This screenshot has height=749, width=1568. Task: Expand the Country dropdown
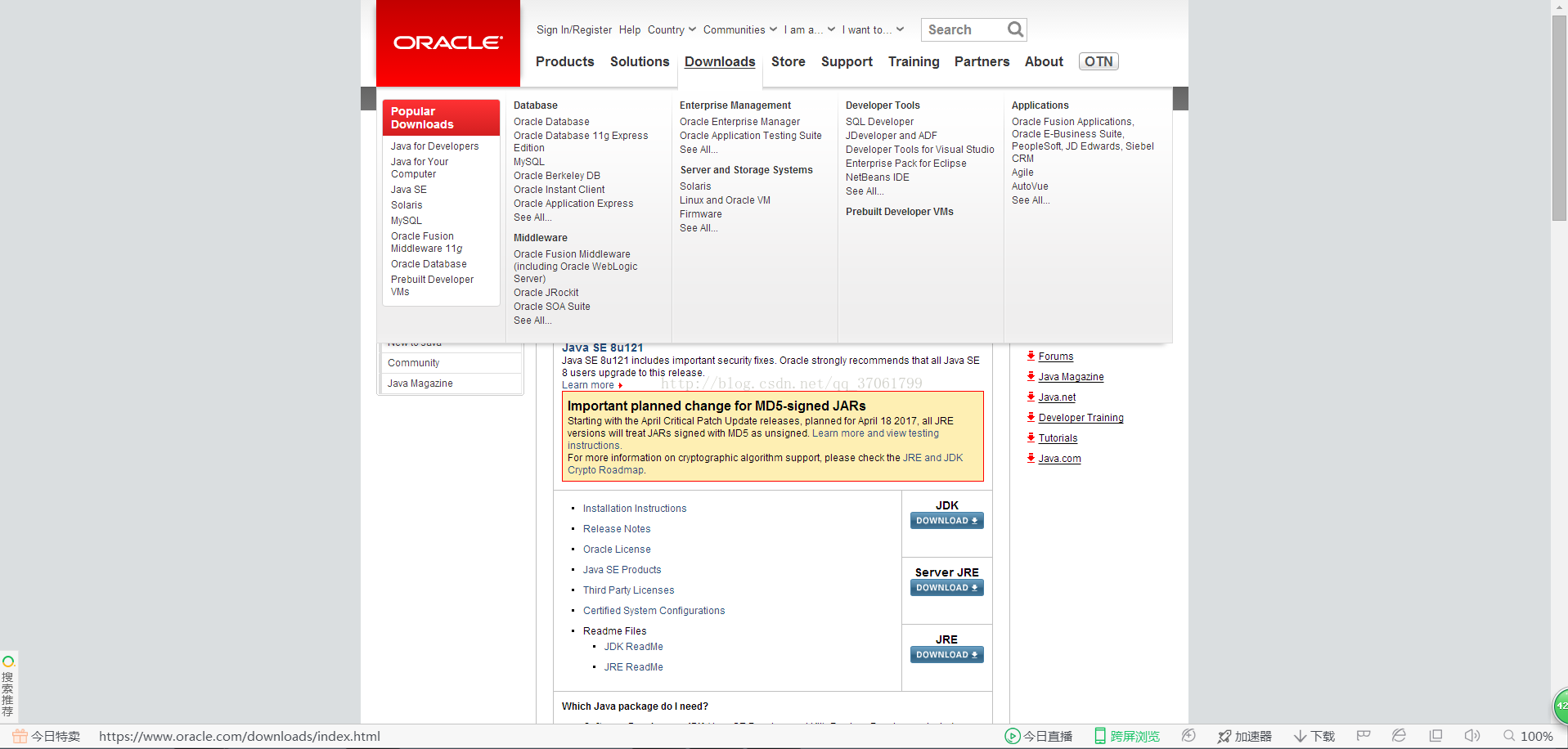point(672,29)
